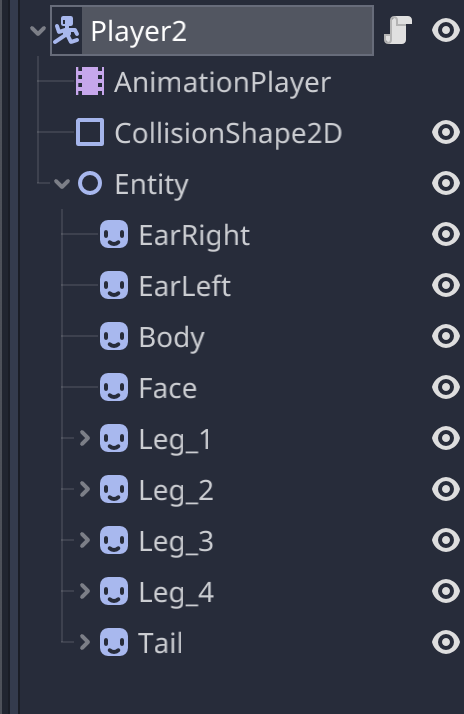Select the AnimationPlayer node
Image resolution: width=464 pixels, height=714 pixels.
click(222, 82)
